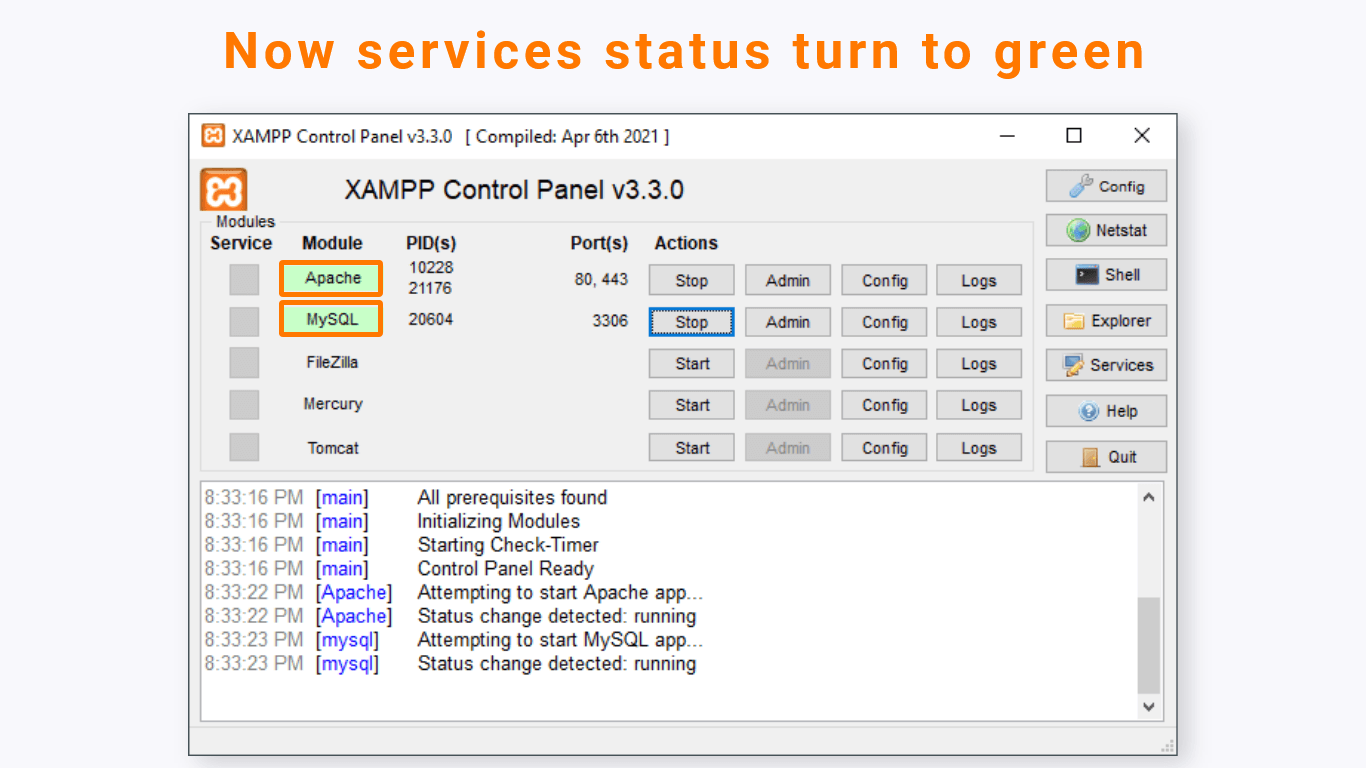
Task: Open Apache Config options
Action: pyautogui.click(x=884, y=280)
